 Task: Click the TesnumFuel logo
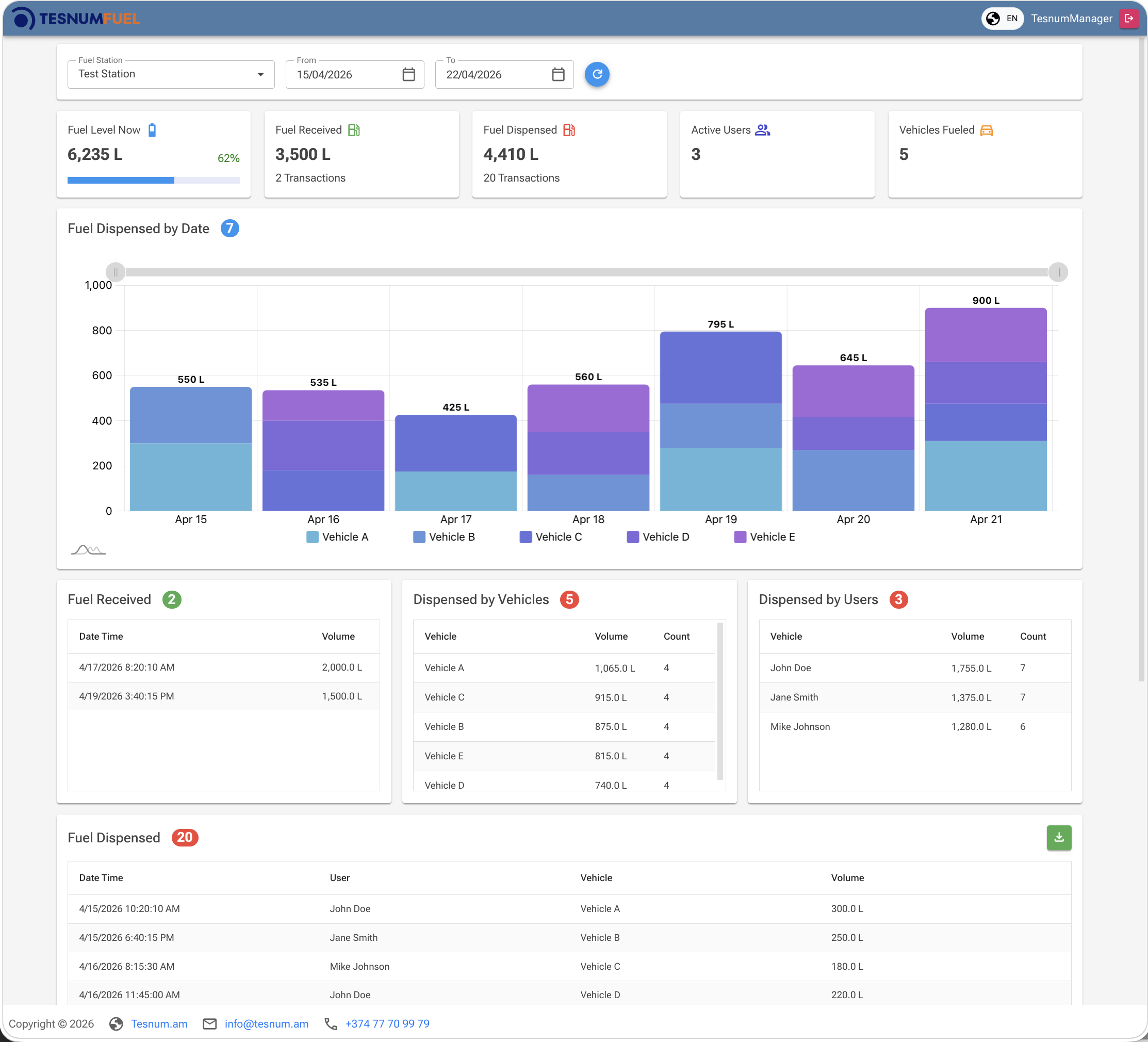76,18
